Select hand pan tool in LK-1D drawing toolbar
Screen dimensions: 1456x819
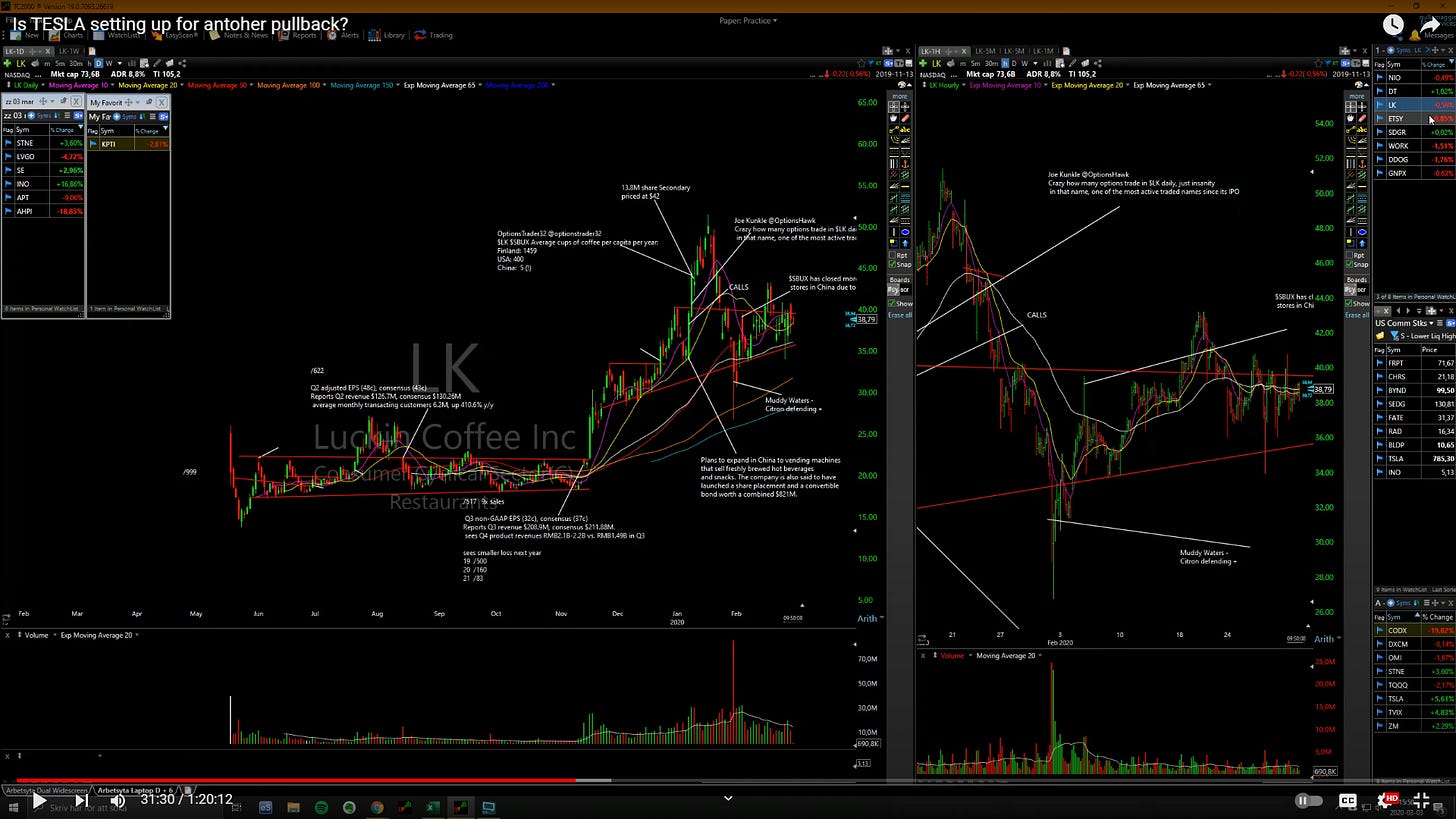[895, 119]
